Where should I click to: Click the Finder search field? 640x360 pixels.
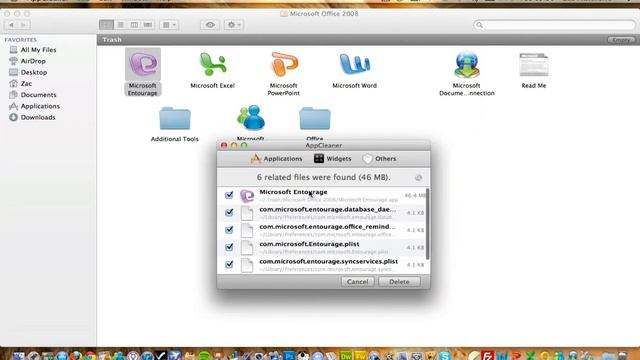tap(555, 25)
